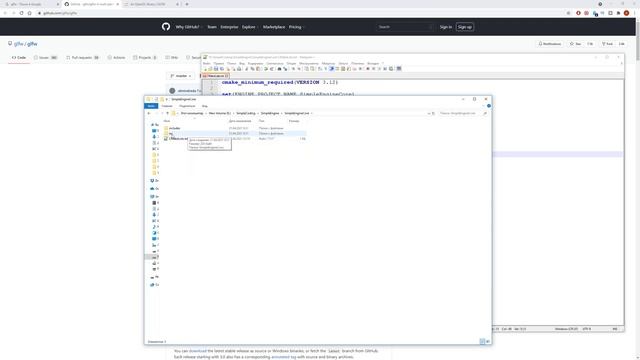This screenshot has width=640, height=360.
Task: Click the download link in the README
Action: (x=198, y=351)
